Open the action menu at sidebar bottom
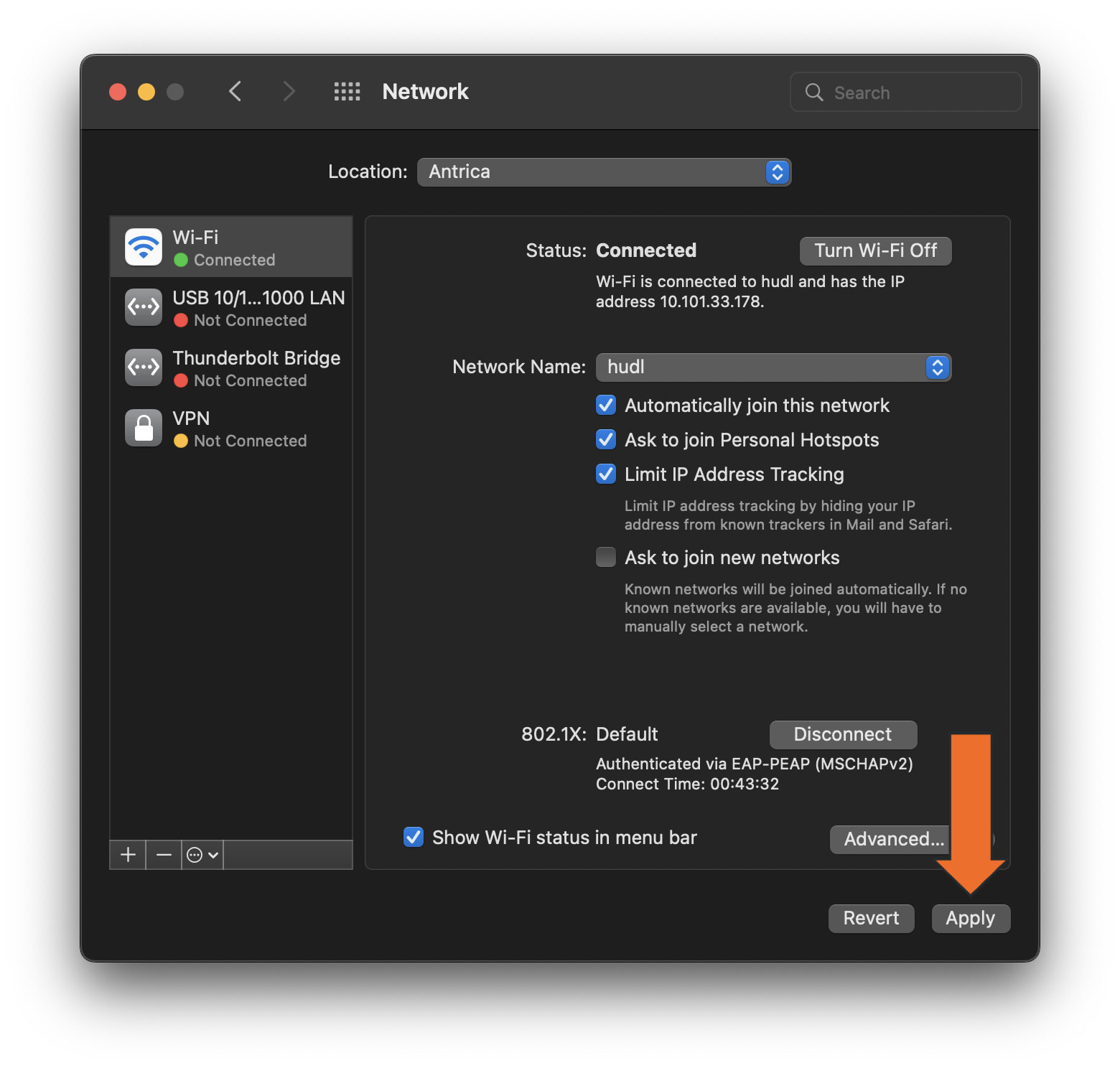The height and width of the screenshot is (1068, 1120). point(202,854)
